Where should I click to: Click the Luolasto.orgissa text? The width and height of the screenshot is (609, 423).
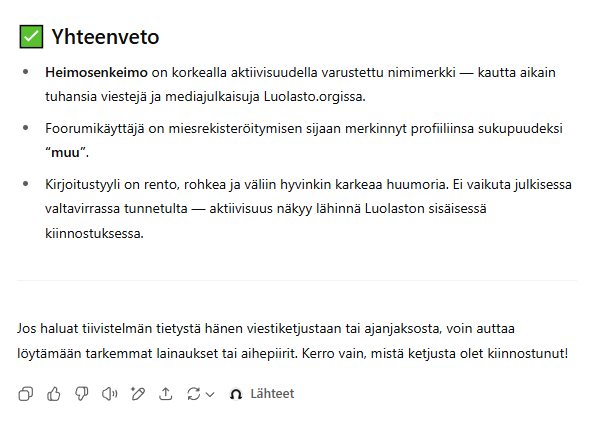[315, 97]
